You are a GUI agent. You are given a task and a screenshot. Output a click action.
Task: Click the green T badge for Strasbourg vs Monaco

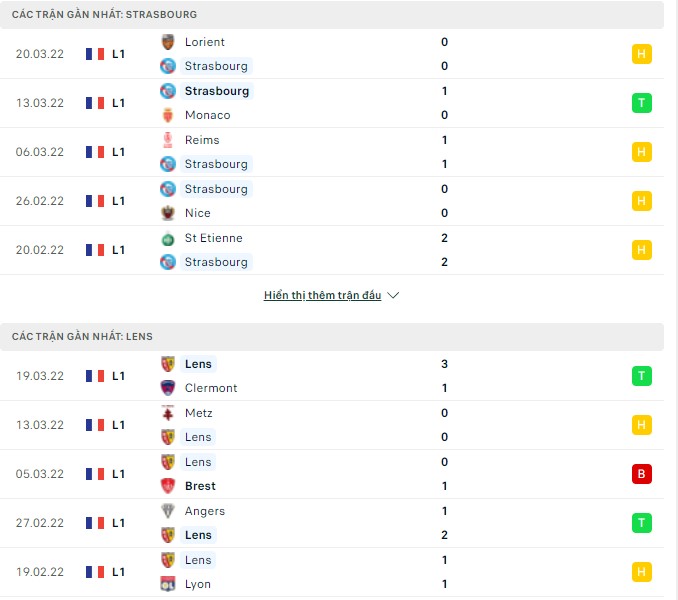642,103
